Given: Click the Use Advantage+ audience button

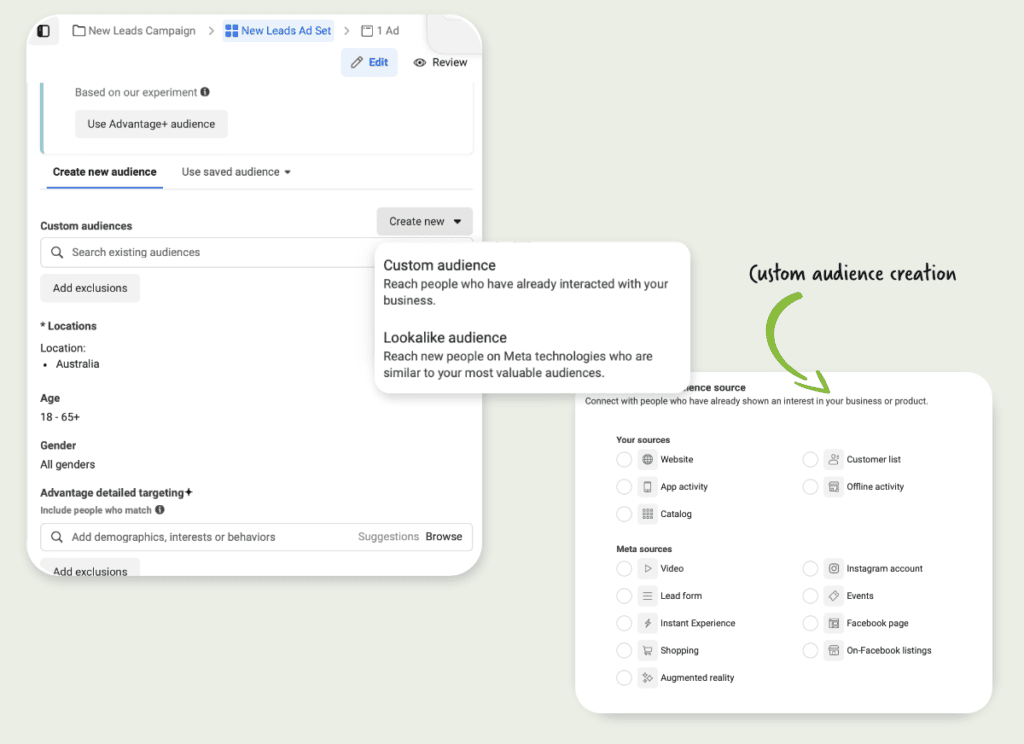Looking at the screenshot, I should [x=151, y=124].
